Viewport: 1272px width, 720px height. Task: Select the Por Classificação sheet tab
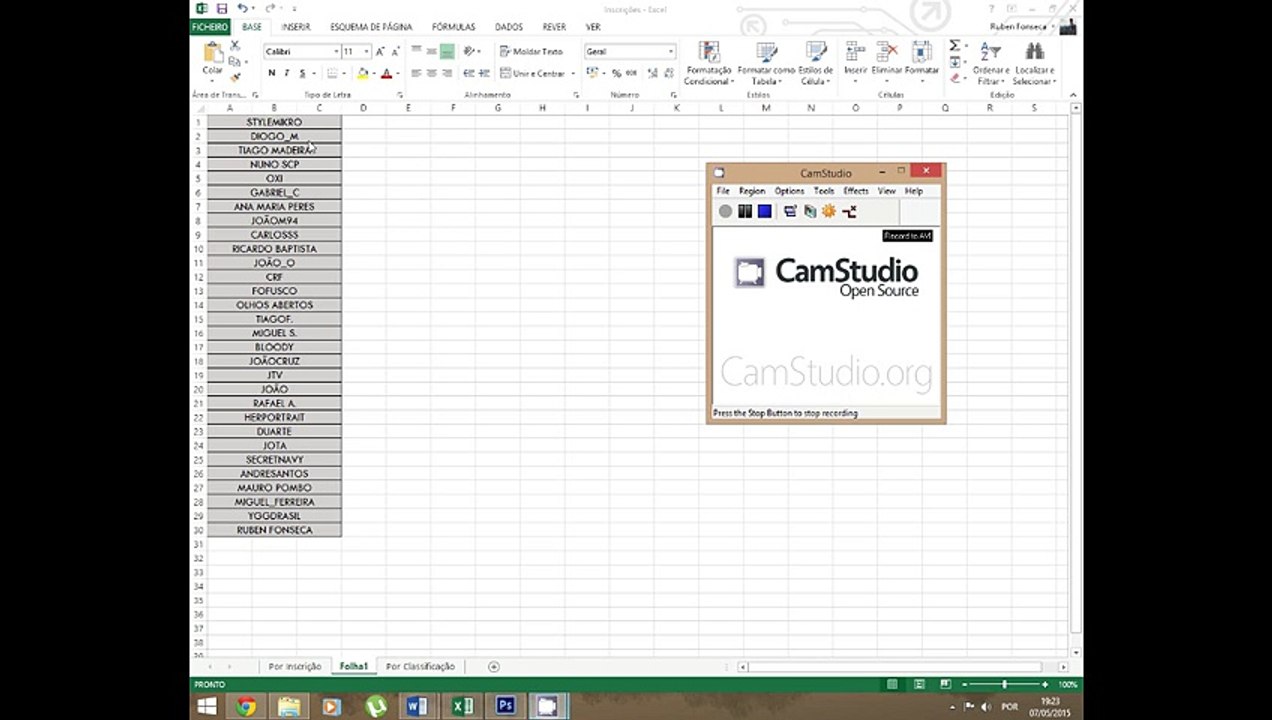tap(420, 666)
